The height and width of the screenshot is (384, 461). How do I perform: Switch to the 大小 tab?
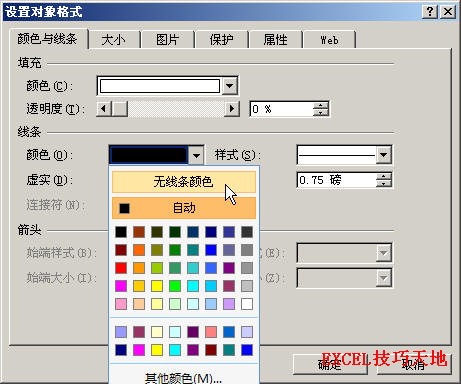point(113,40)
